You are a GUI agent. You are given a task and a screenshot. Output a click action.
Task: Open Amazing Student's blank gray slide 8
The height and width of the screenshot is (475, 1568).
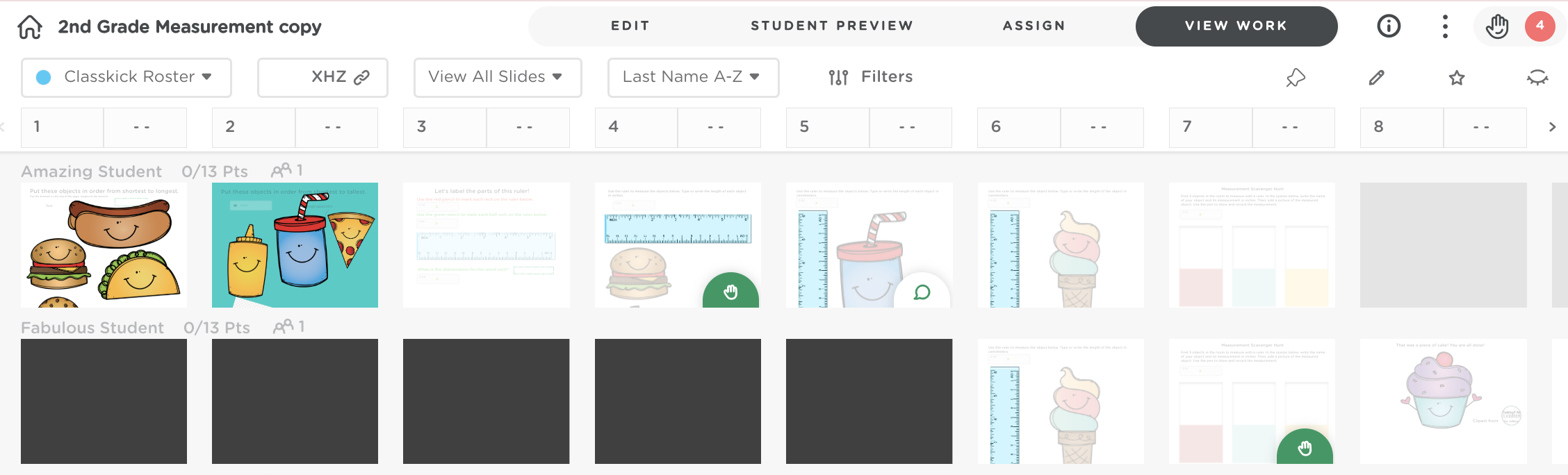pos(1444,245)
